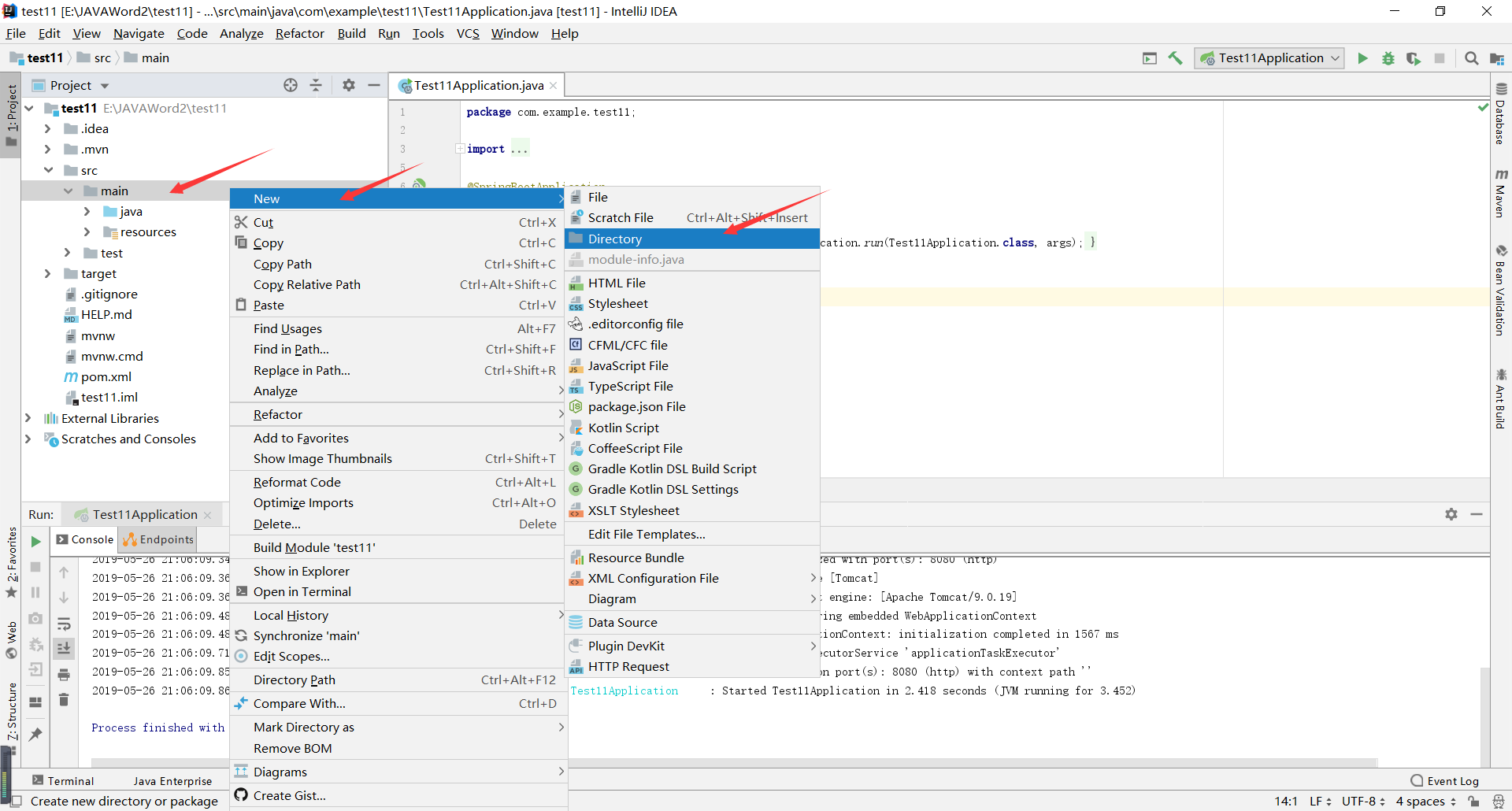Start debugging with the debug icon
This screenshot has height=811, width=1512.
click(1388, 58)
